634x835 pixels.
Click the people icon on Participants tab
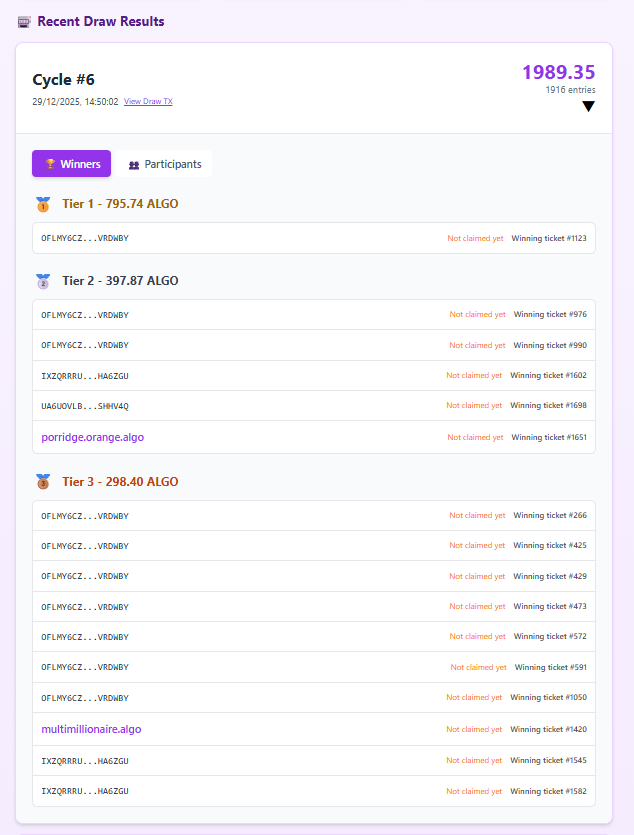coord(134,165)
